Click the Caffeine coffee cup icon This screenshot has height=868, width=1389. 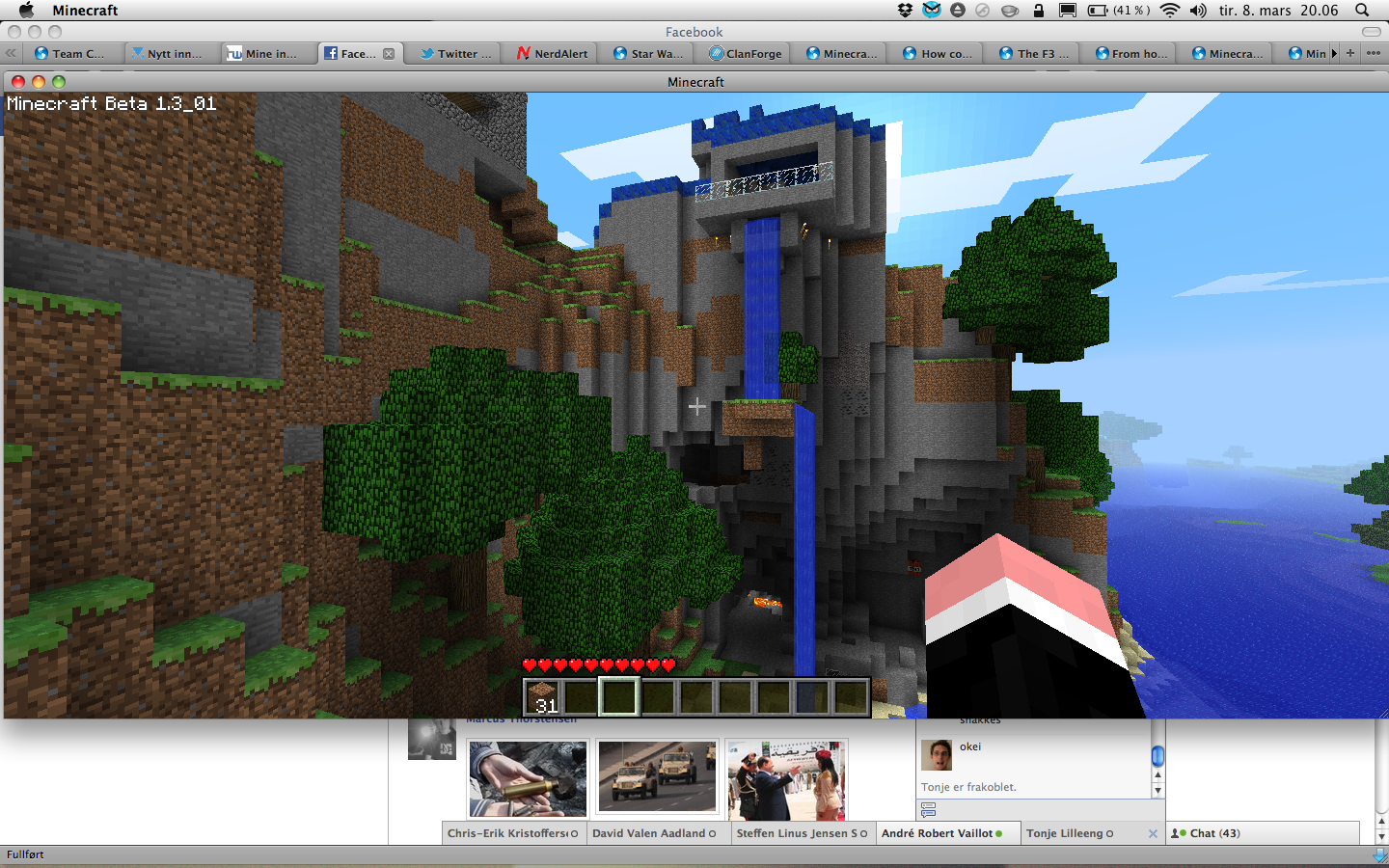pyautogui.click(x=1010, y=11)
